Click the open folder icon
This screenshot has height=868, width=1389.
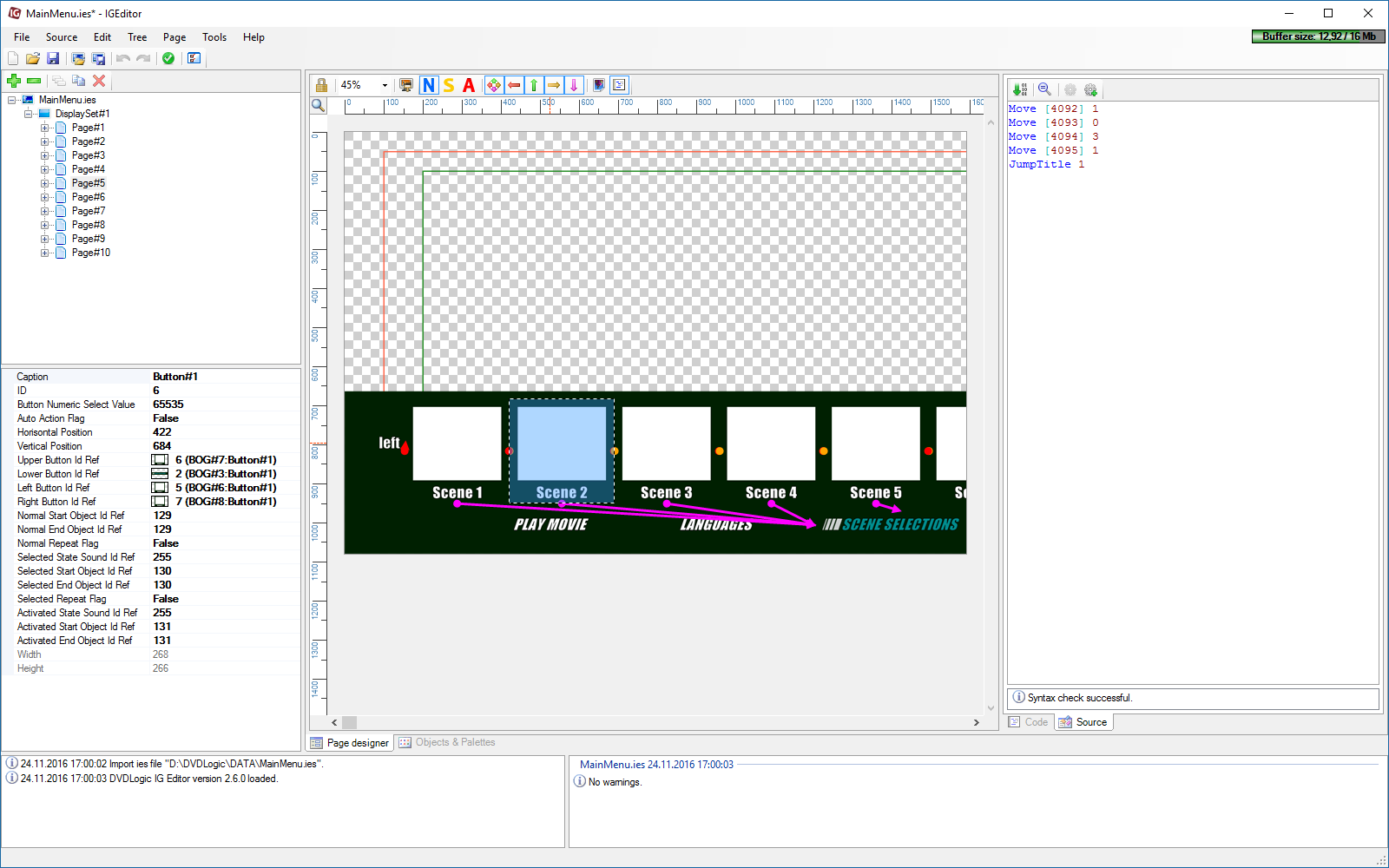(33, 58)
